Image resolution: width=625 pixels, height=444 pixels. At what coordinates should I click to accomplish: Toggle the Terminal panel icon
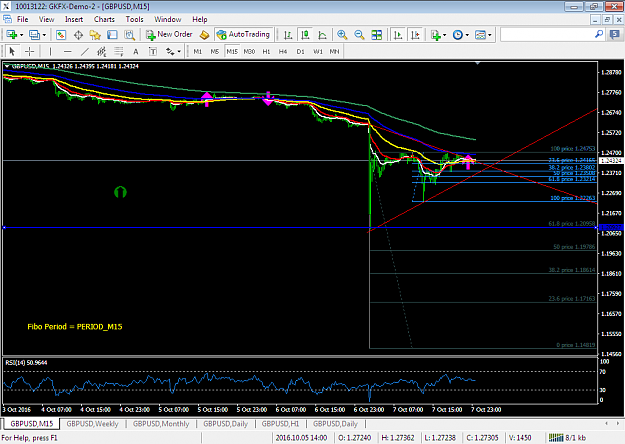pyautogui.click(x=112, y=35)
